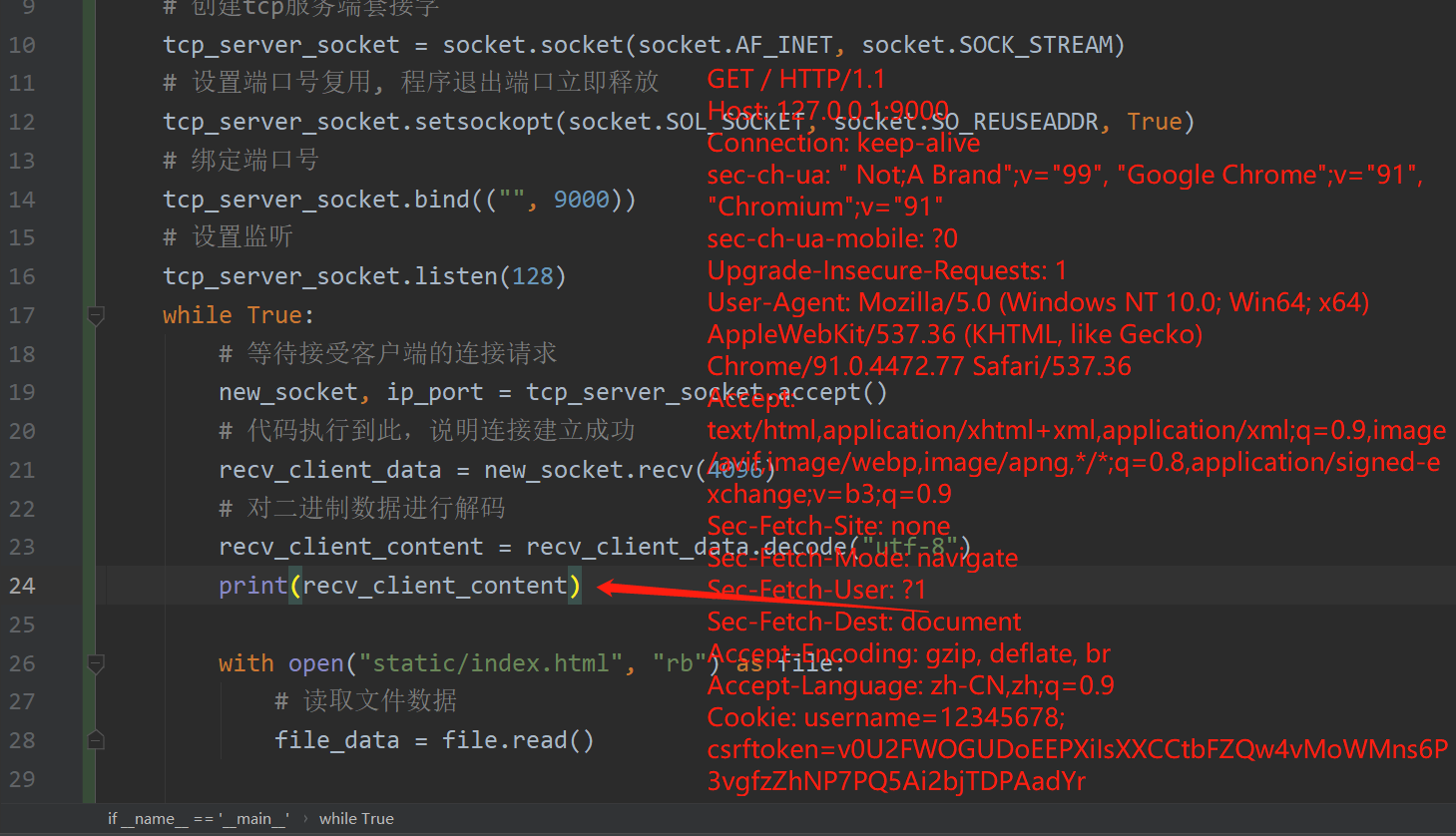Viewport: 1456px width, 836px height.
Task: Click tcp_server_socket.listen on line 16
Action: tap(330, 276)
